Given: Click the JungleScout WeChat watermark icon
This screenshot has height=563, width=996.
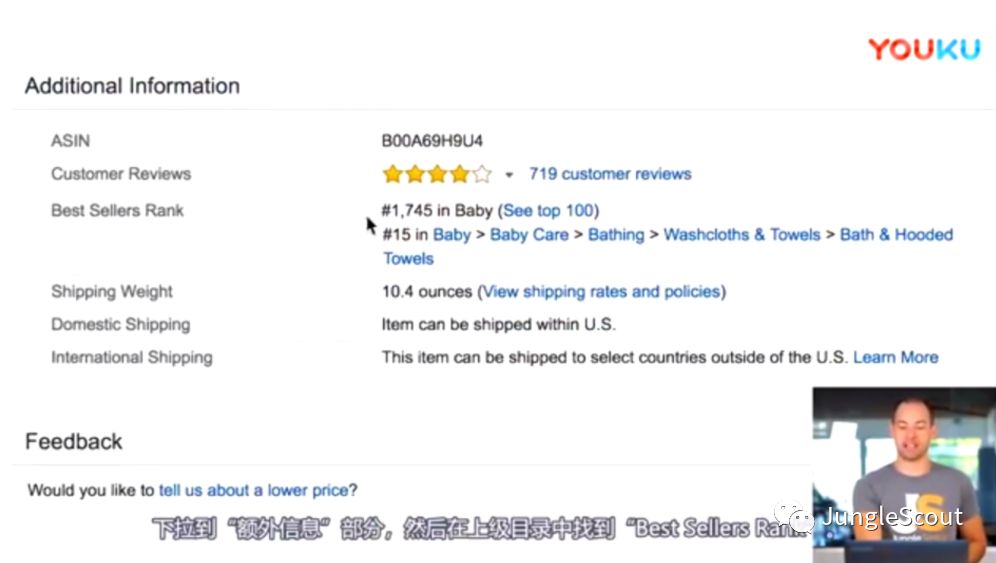Looking at the screenshot, I should coord(800,518).
